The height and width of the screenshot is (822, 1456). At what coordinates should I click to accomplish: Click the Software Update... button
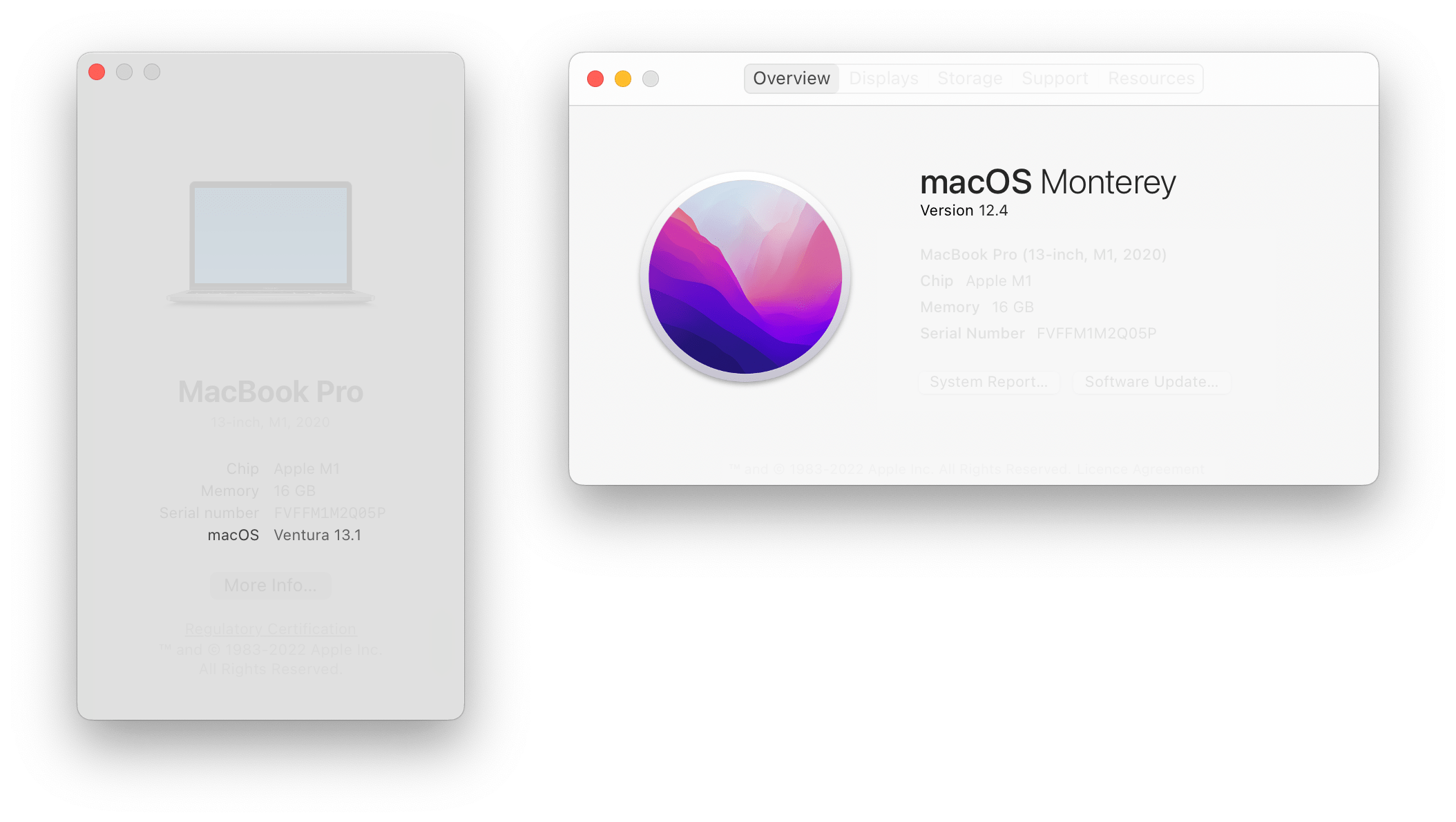pyautogui.click(x=1151, y=382)
